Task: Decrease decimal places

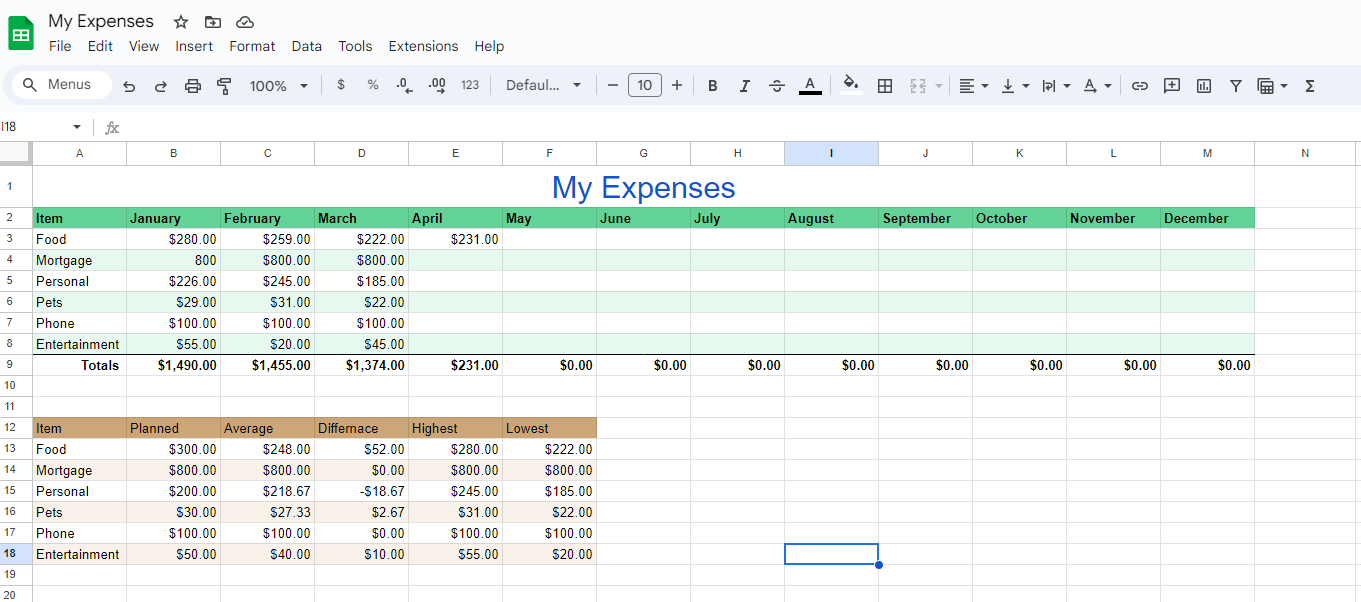Action: [404, 85]
